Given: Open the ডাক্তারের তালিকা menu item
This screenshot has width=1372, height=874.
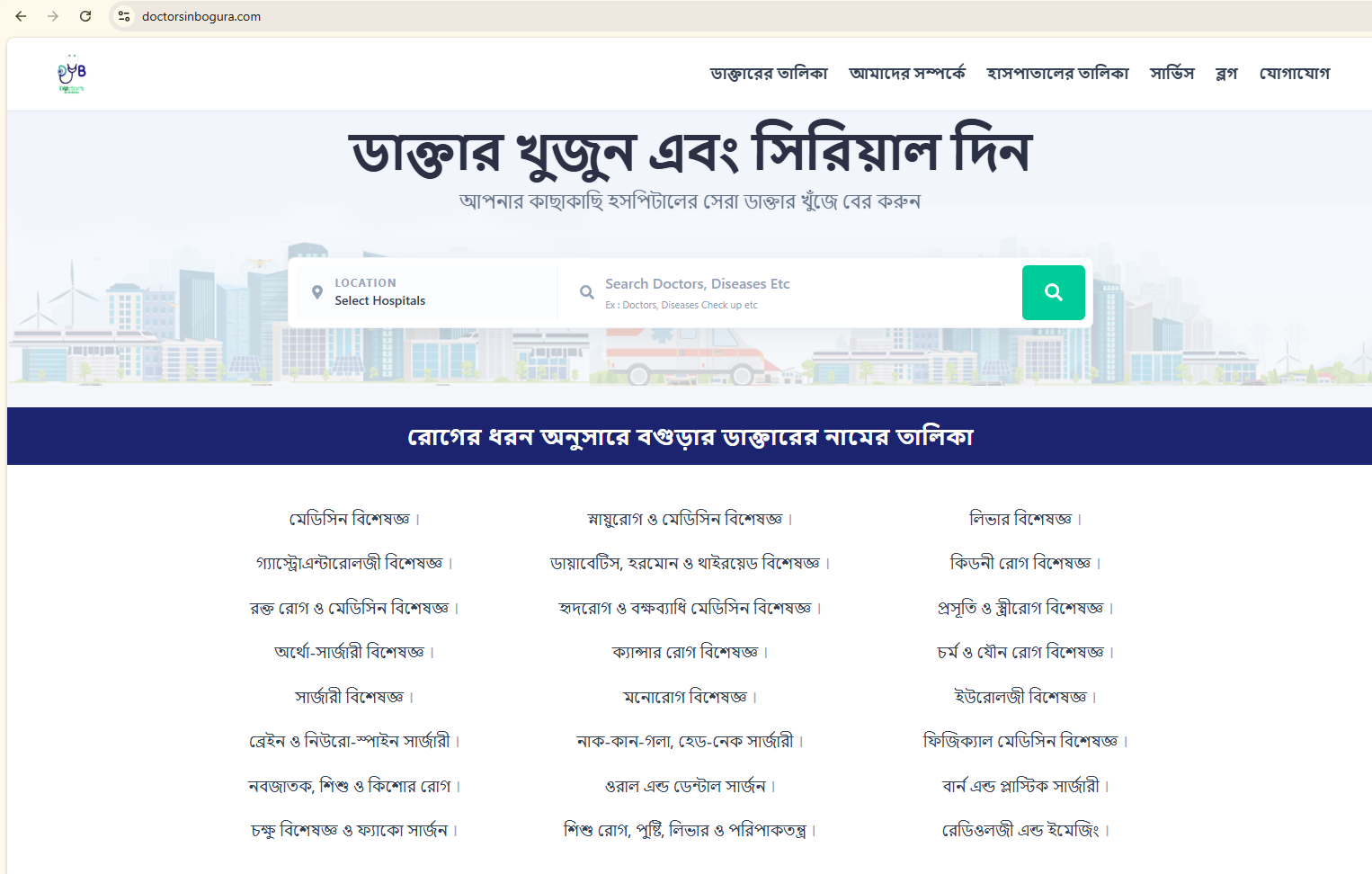Looking at the screenshot, I should 769,74.
